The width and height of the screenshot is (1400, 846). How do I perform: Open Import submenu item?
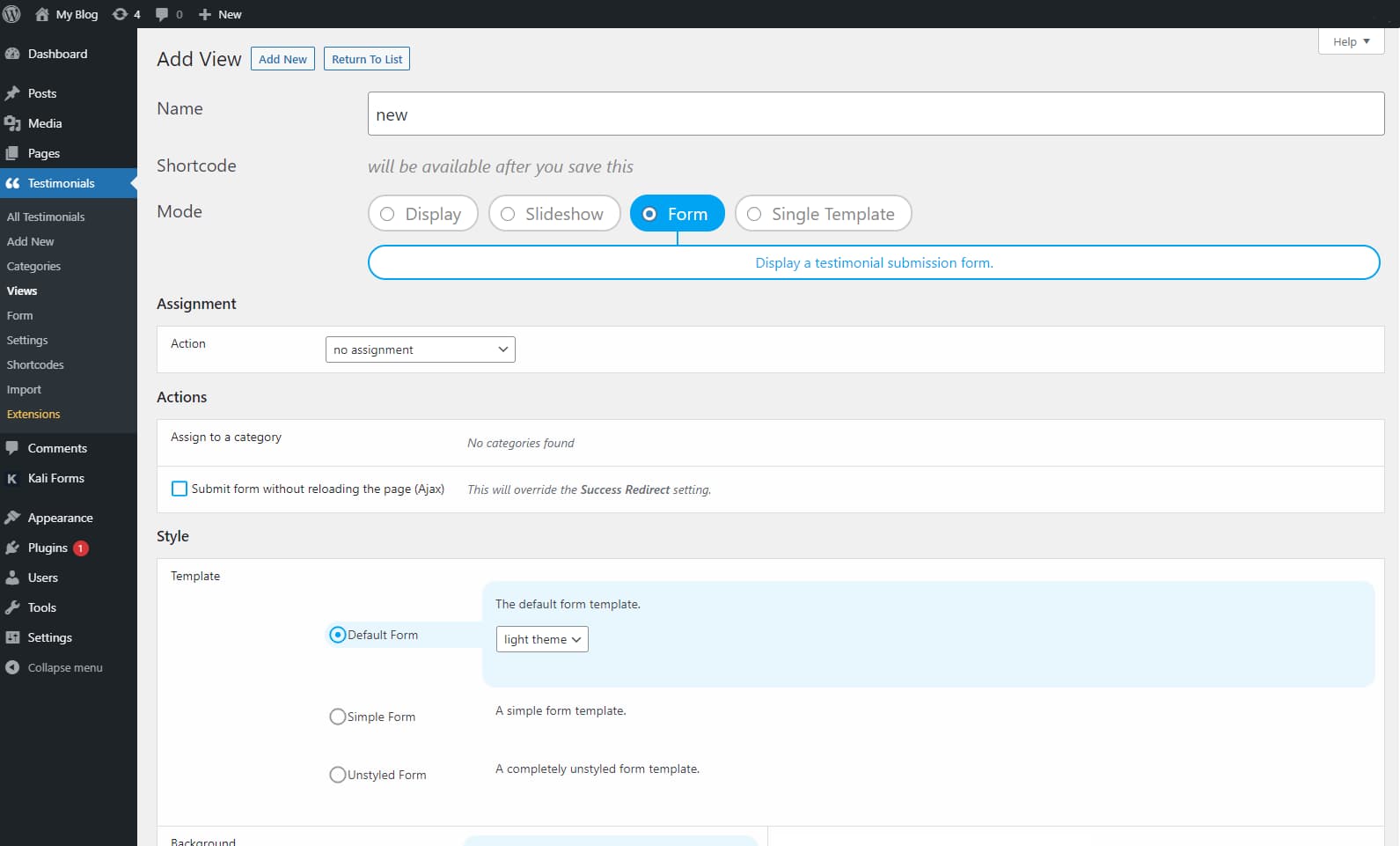pos(24,389)
